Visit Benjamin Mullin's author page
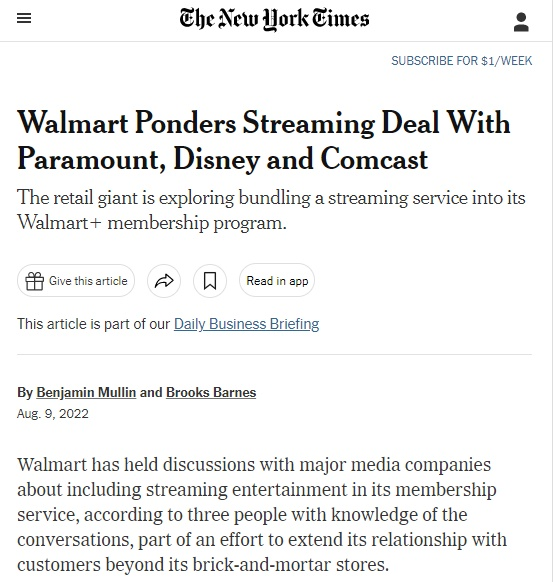 [x=86, y=392]
